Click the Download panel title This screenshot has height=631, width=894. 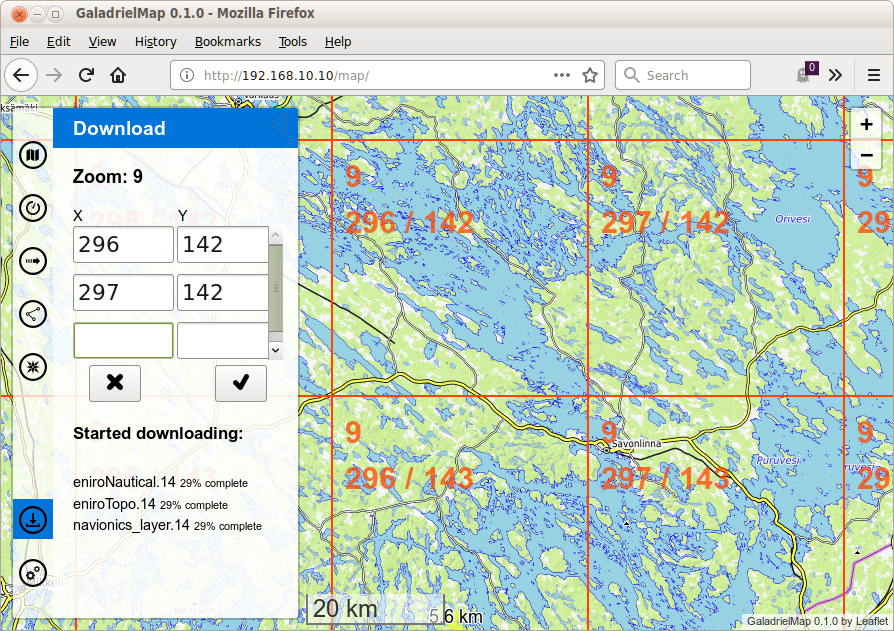[x=119, y=128]
